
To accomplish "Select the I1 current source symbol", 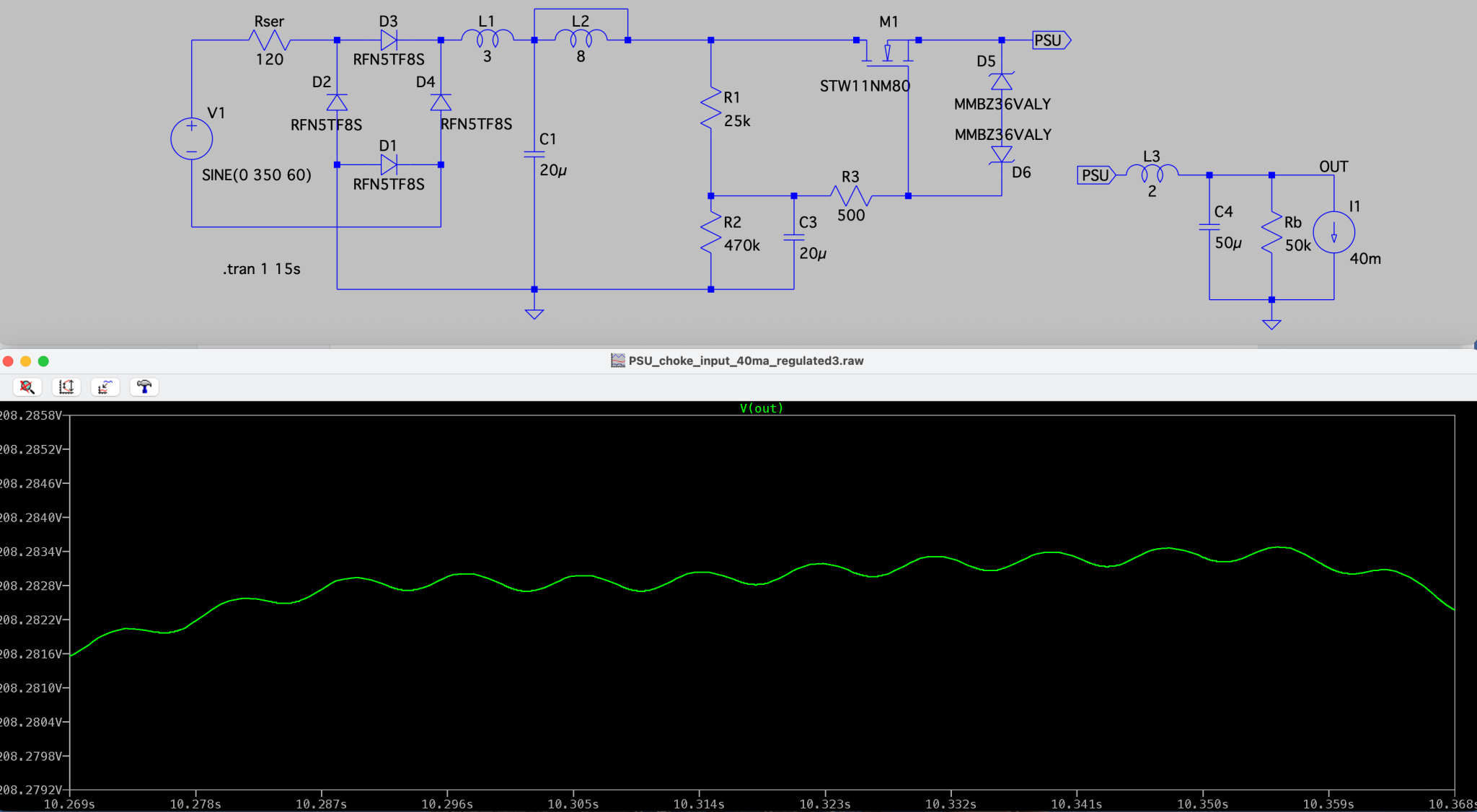I will tap(1334, 232).
